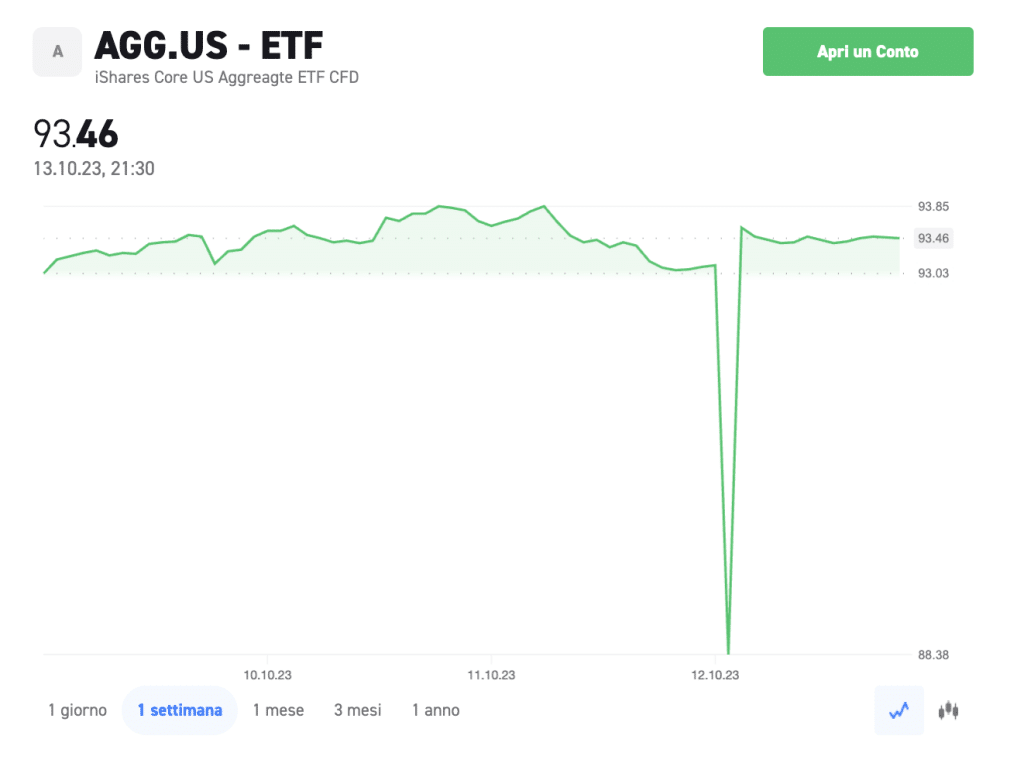
Task: Select the line chart icon
Action: point(898,710)
